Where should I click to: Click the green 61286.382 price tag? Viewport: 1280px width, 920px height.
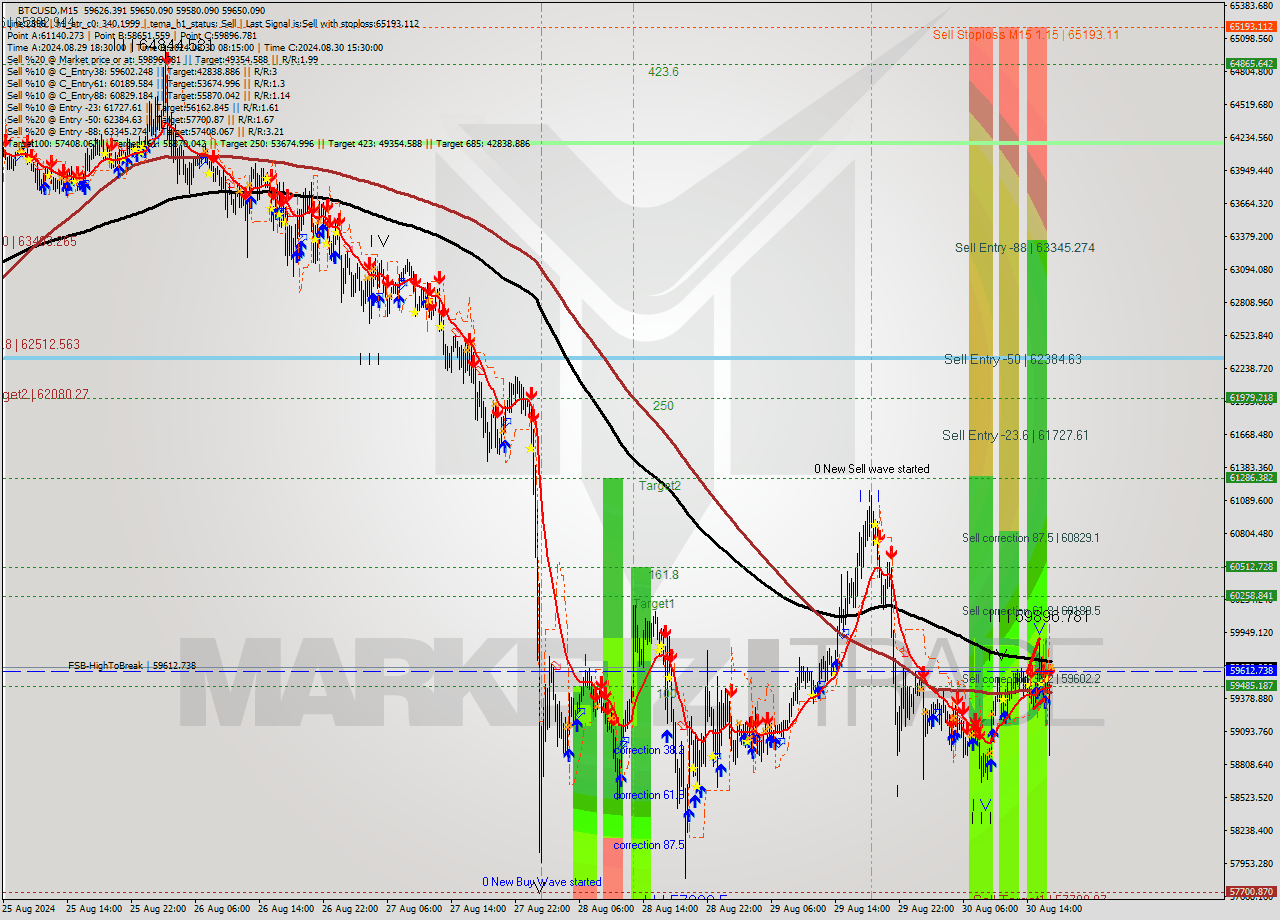pyautogui.click(x=1252, y=478)
